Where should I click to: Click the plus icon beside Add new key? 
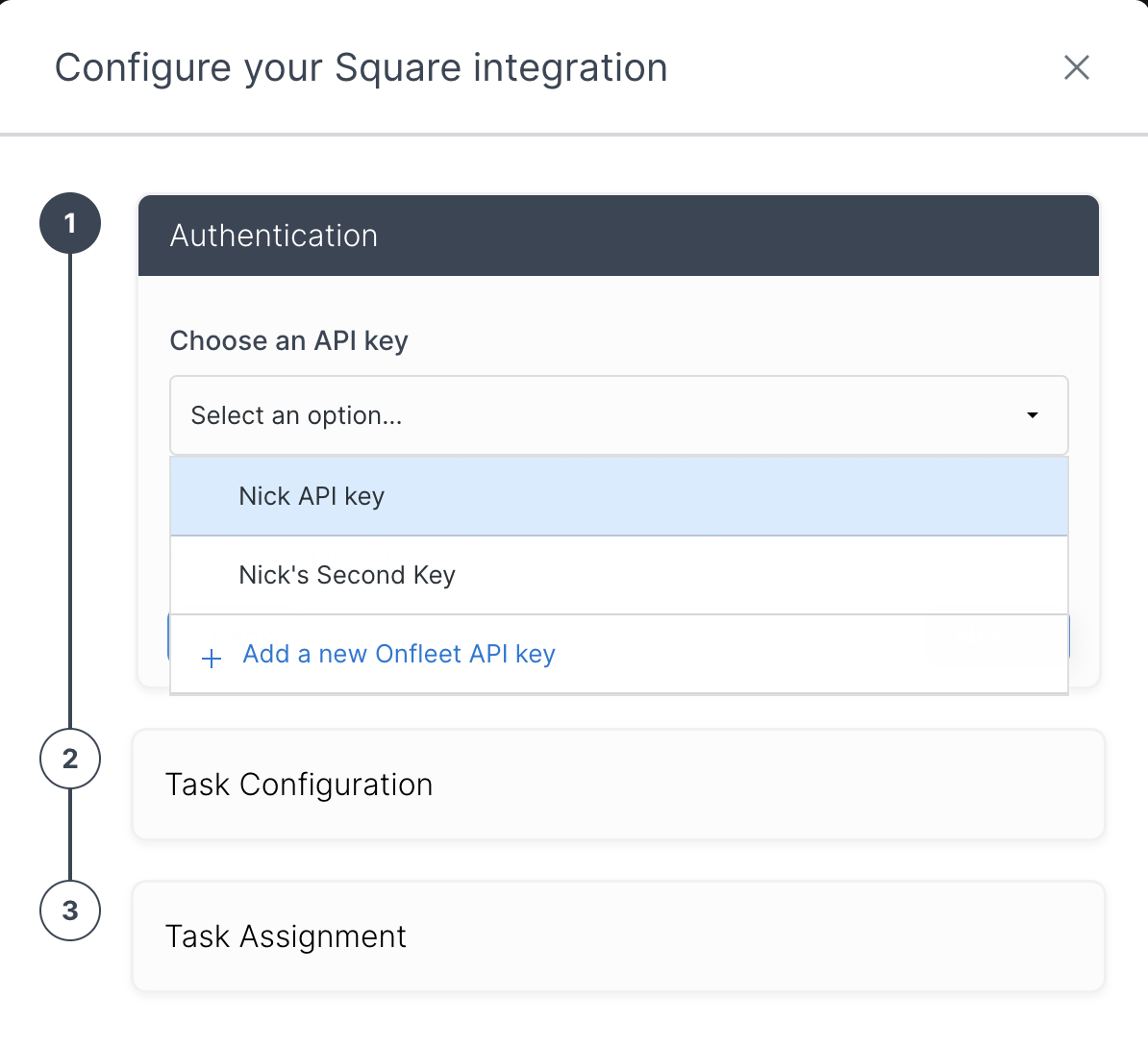[211, 658]
